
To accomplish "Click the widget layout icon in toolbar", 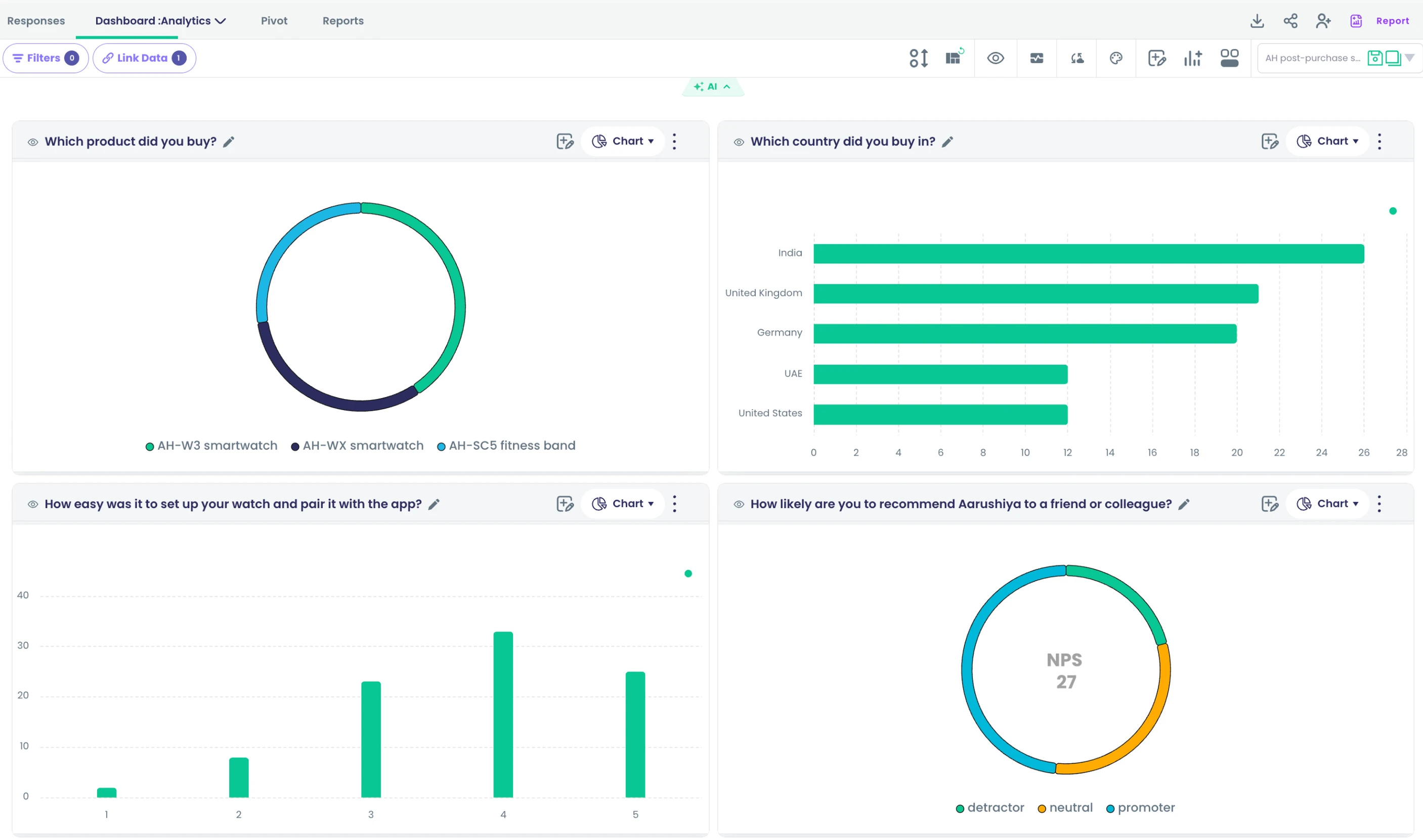I will (x=1229, y=58).
